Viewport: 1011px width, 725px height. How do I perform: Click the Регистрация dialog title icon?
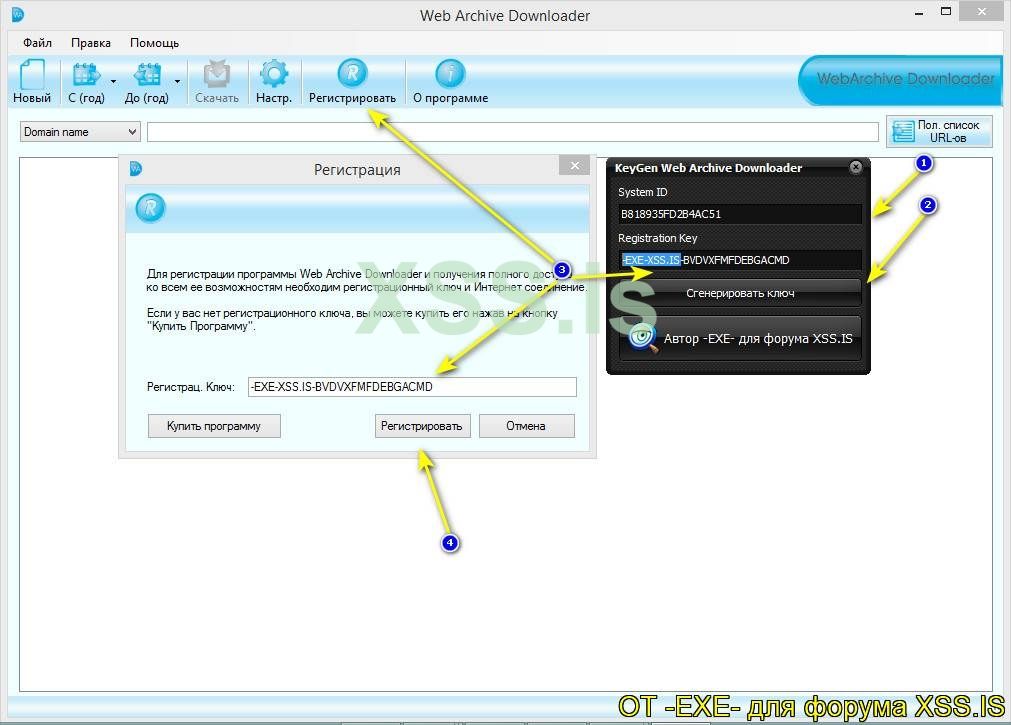point(135,169)
